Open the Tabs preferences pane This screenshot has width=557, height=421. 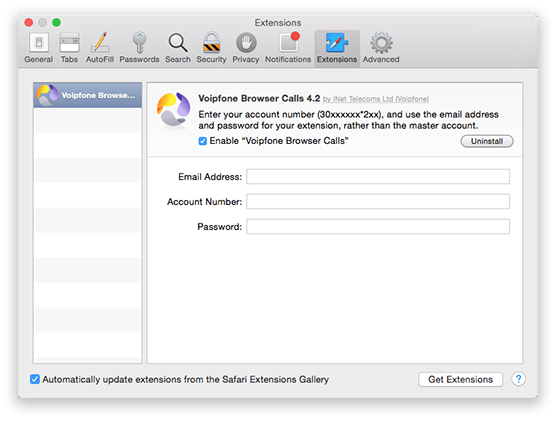point(69,48)
